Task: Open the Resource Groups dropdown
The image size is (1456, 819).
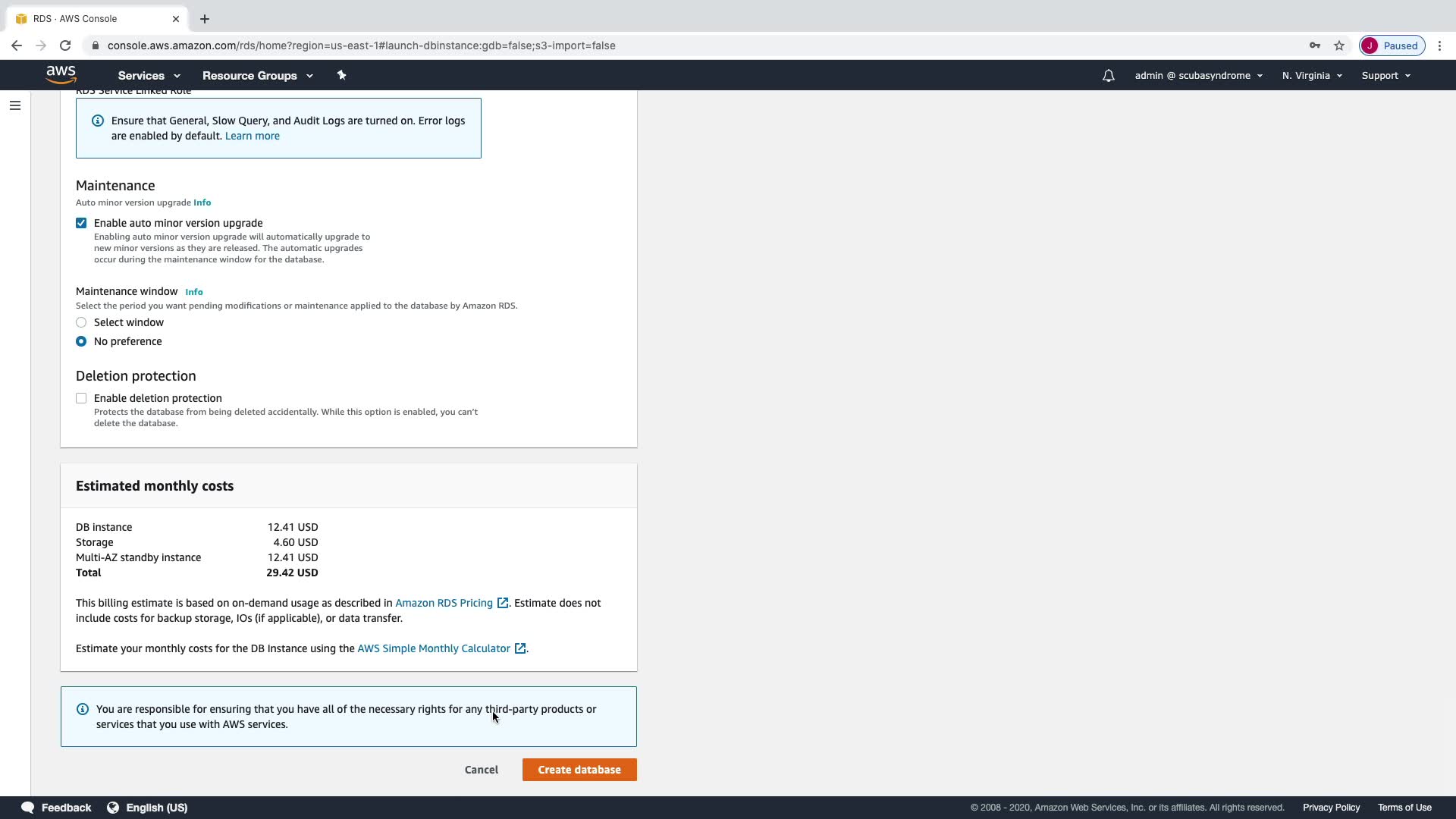Action: coord(257,76)
